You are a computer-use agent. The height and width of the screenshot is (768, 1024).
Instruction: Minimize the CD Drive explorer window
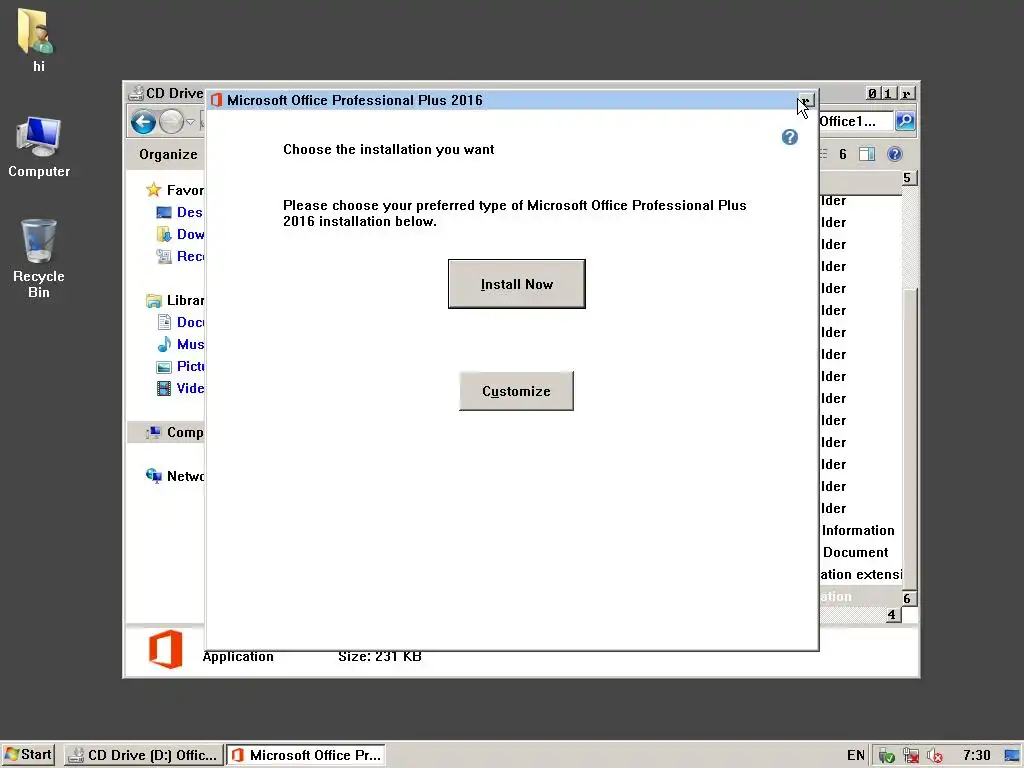click(872, 93)
